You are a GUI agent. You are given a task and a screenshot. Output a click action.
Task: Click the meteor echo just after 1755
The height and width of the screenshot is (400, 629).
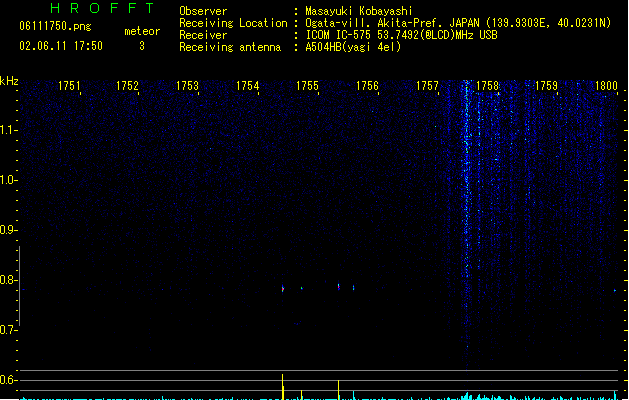[339, 286]
